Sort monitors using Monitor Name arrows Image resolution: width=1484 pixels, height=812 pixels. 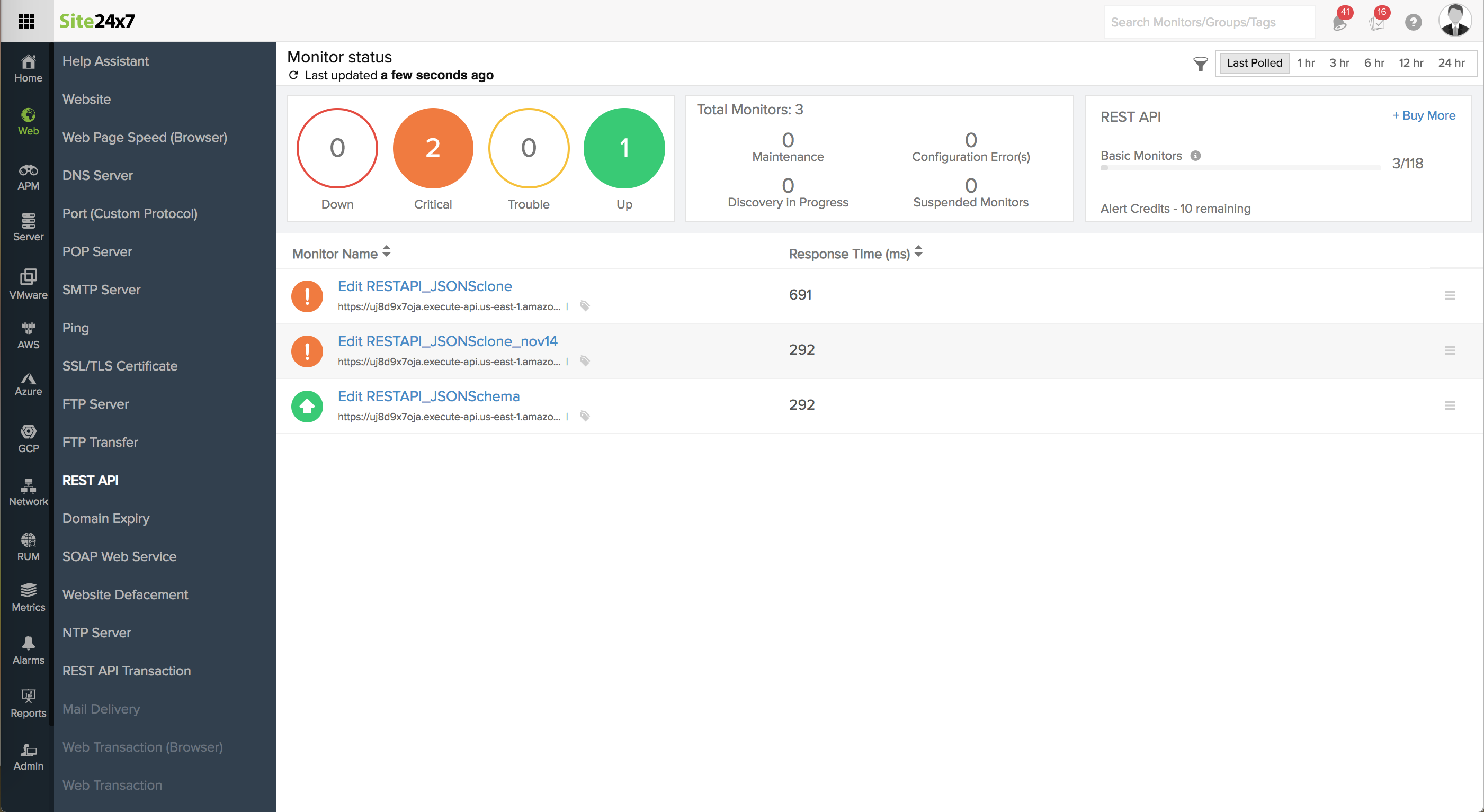point(386,251)
